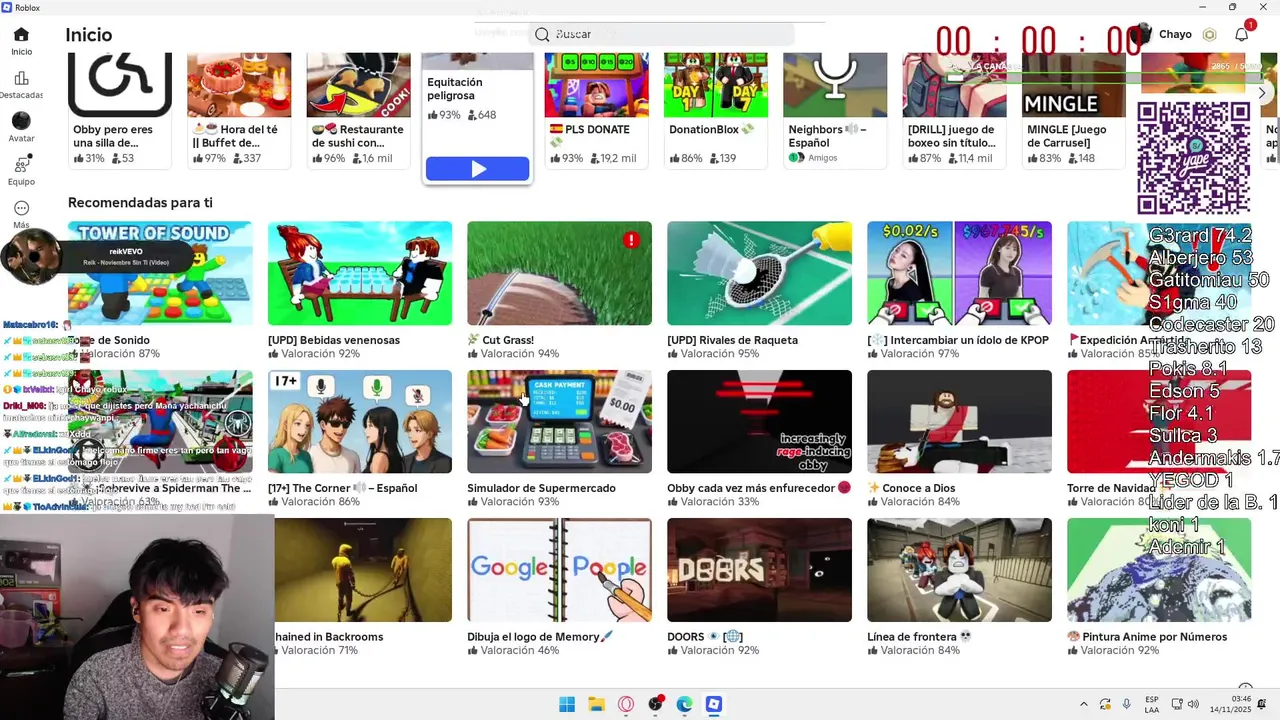Screen dimensions: 1280x720
Task: Open the Roblox taskbar icon
Action: tap(713, 704)
